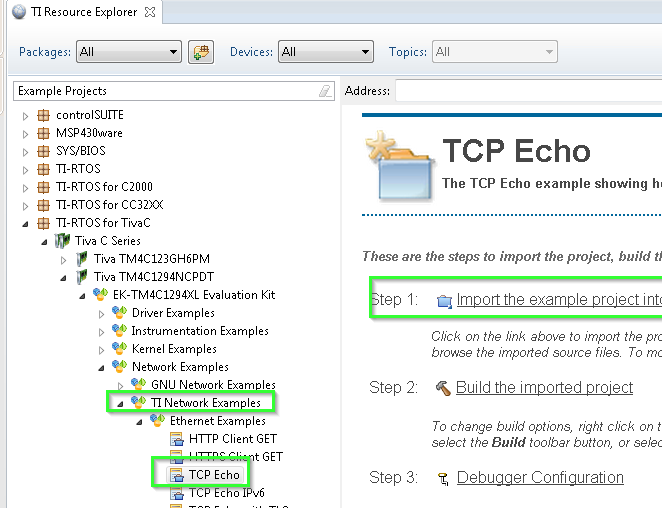
Task: Collapse the TI-RTOS for TivaC node
Action: [x=25, y=224]
